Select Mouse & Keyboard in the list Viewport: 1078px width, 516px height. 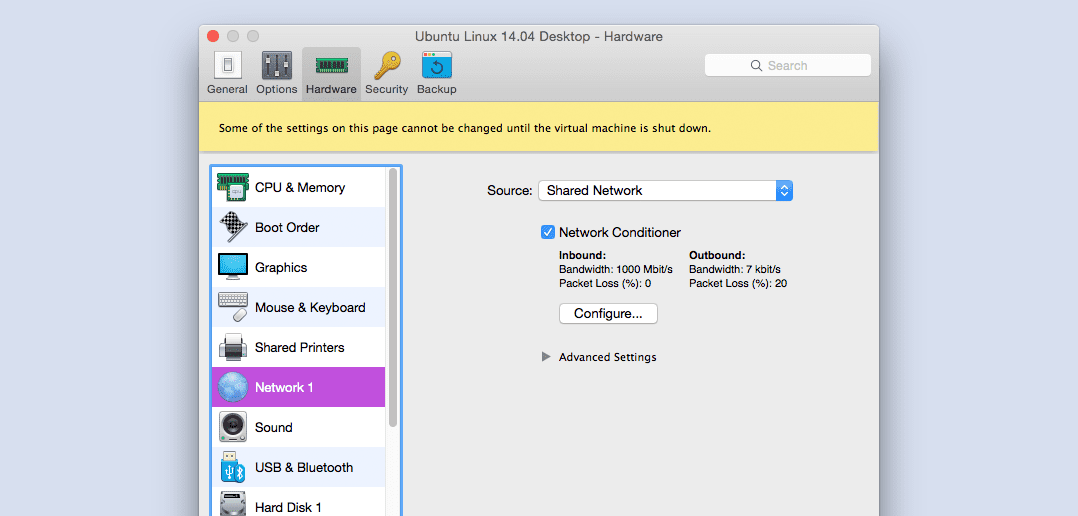tap(298, 306)
